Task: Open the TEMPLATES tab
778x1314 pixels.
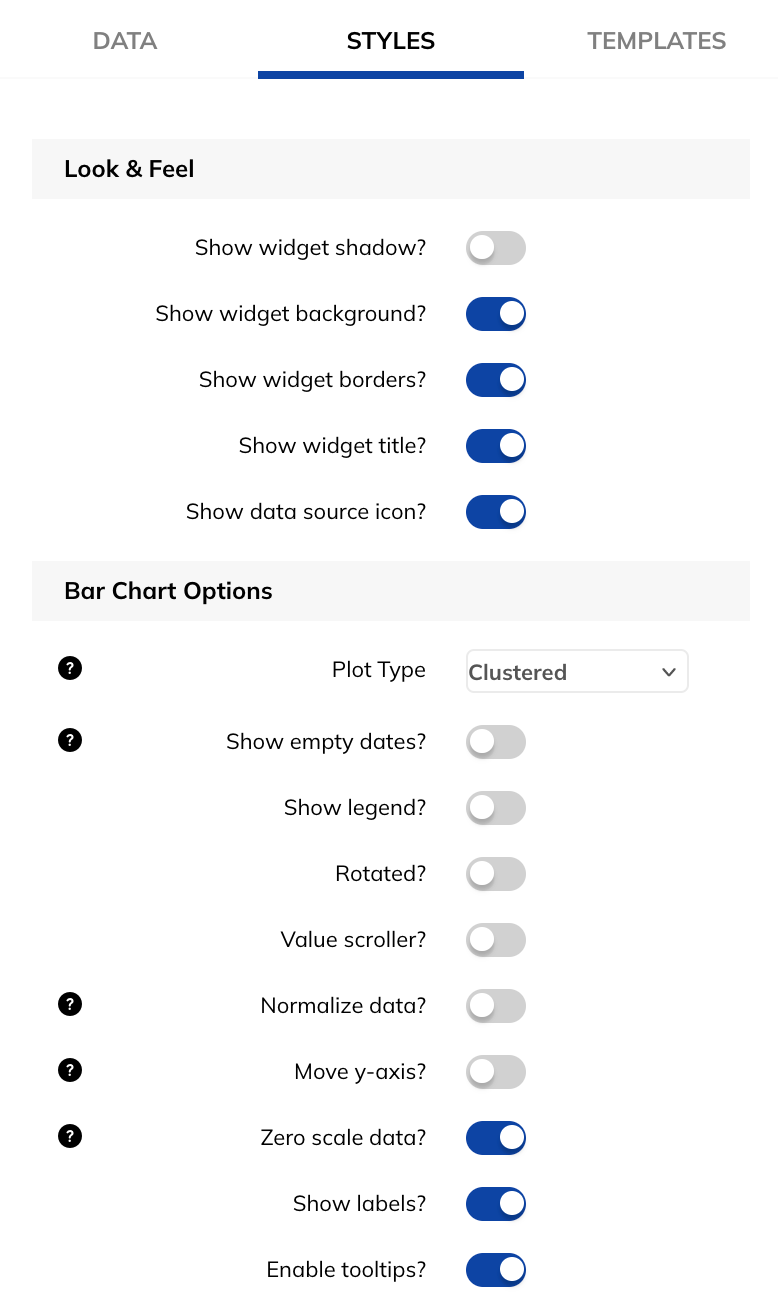Action: (x=657, y=41)
